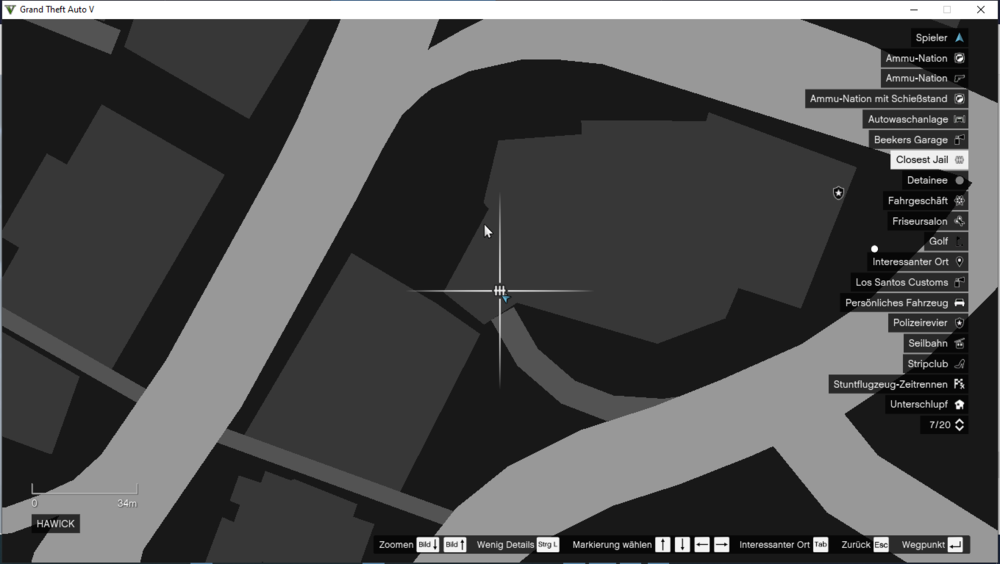Click the HAWICK district label
Image resolution: width=1000 pixels, height=564 pixels.
coord(55,524)
